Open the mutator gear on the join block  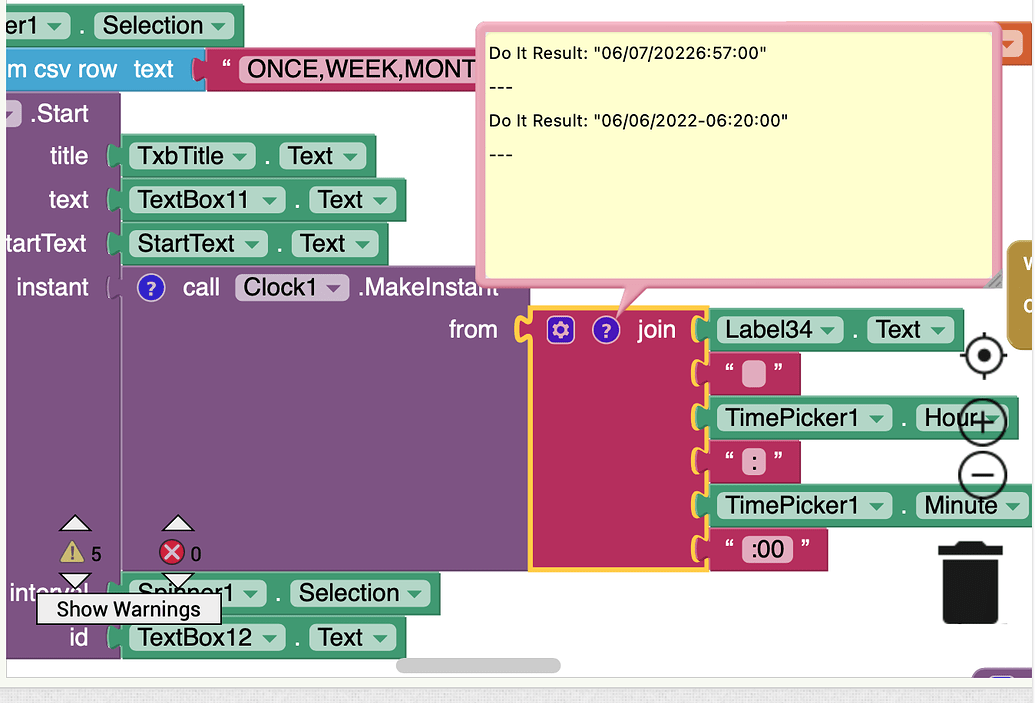point(561,330)
